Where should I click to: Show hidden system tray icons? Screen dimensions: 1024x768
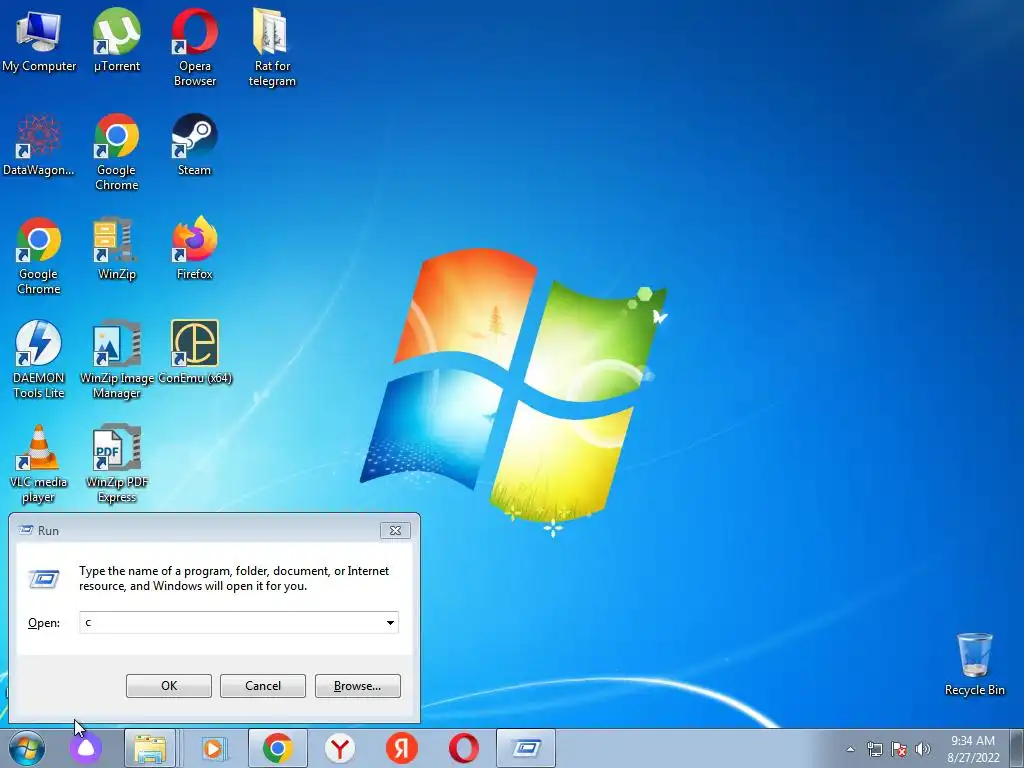(x=850, y=749)
